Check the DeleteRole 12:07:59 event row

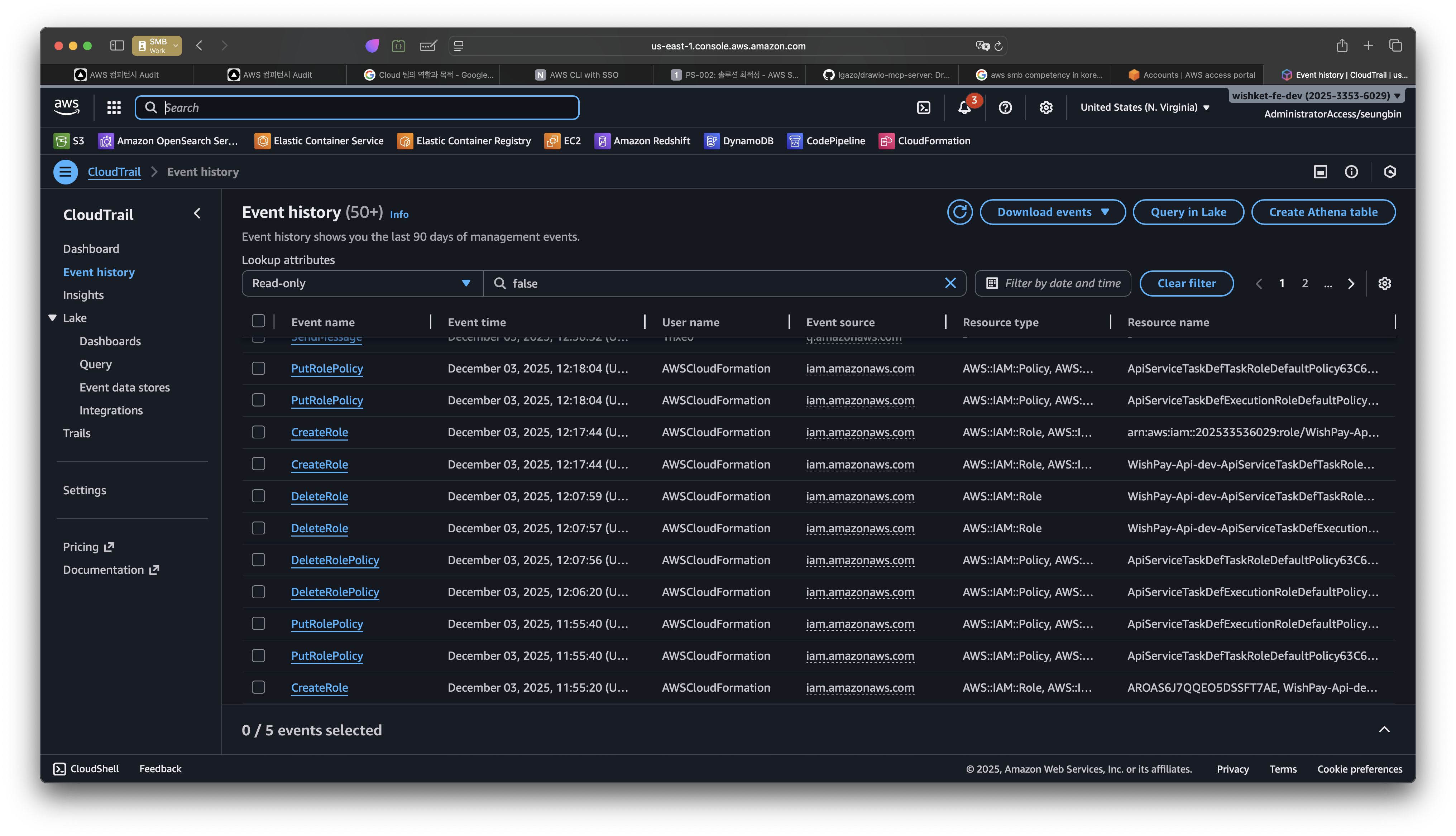tap(258, 495)
